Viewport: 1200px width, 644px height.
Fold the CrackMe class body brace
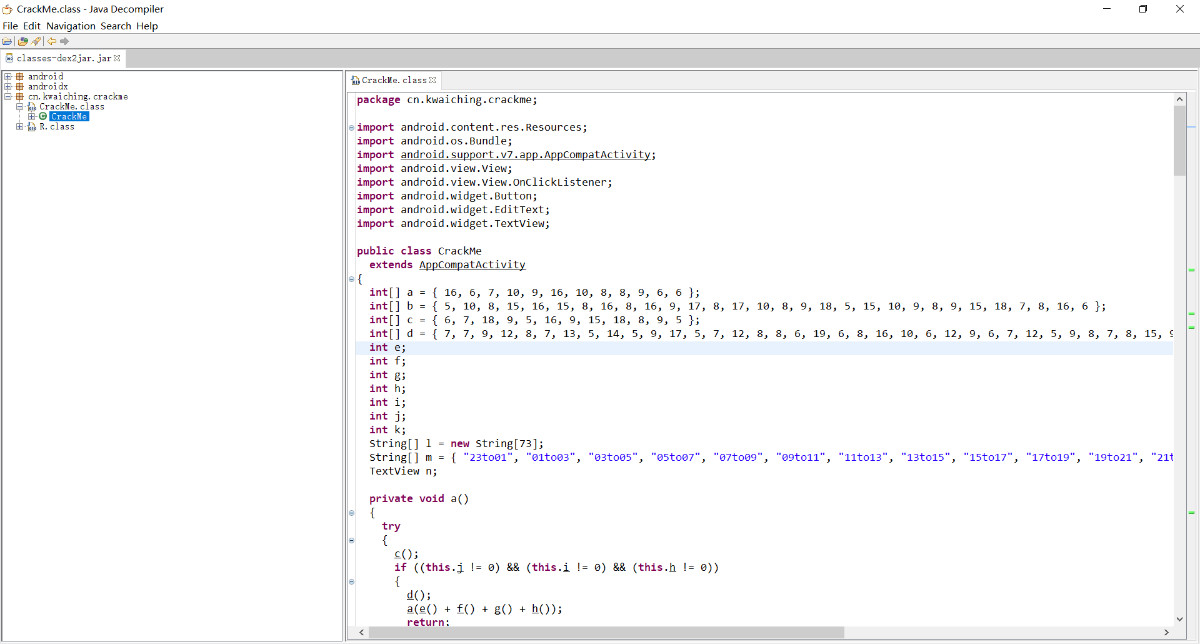click(351, 279)
